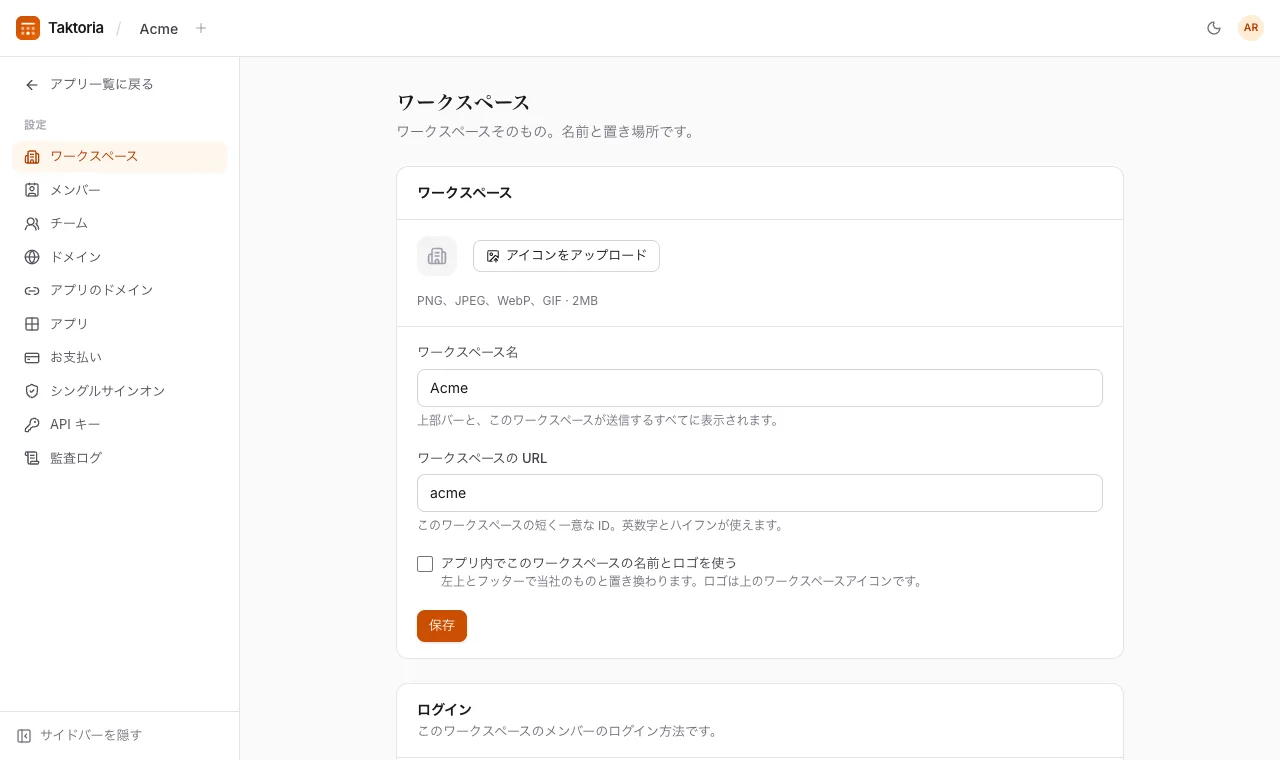Image resolution: width=1280 pixels, height=760 pixels.
Task: Click the API キー key icon
Action: (x=32, y=425)
